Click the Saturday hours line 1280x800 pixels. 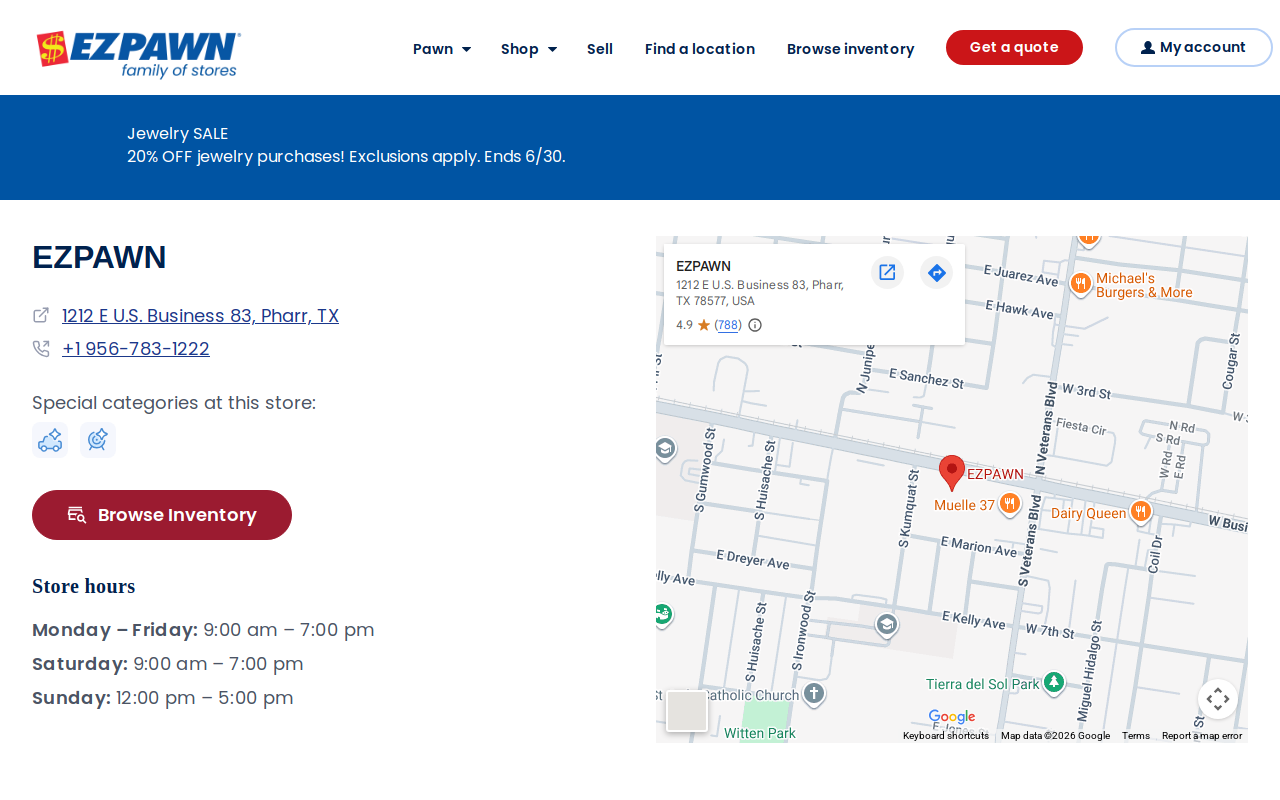(168, 664)
